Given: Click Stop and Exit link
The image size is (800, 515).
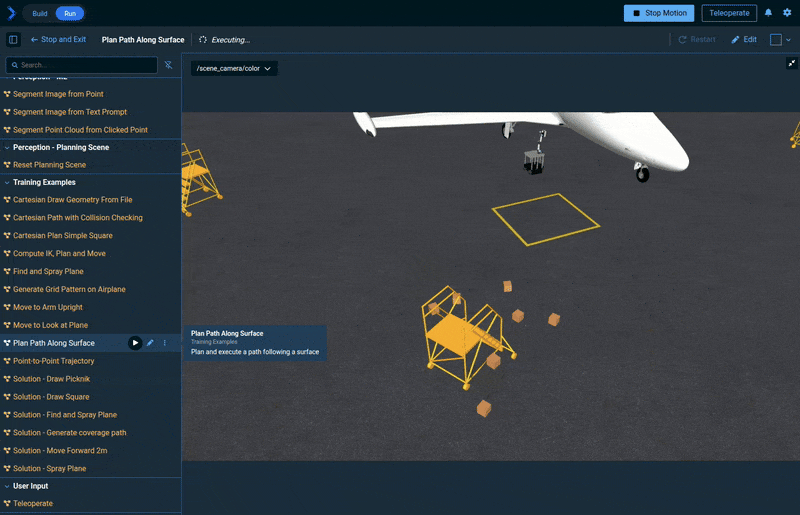Looking at the screenshot, I should [58, 40].
